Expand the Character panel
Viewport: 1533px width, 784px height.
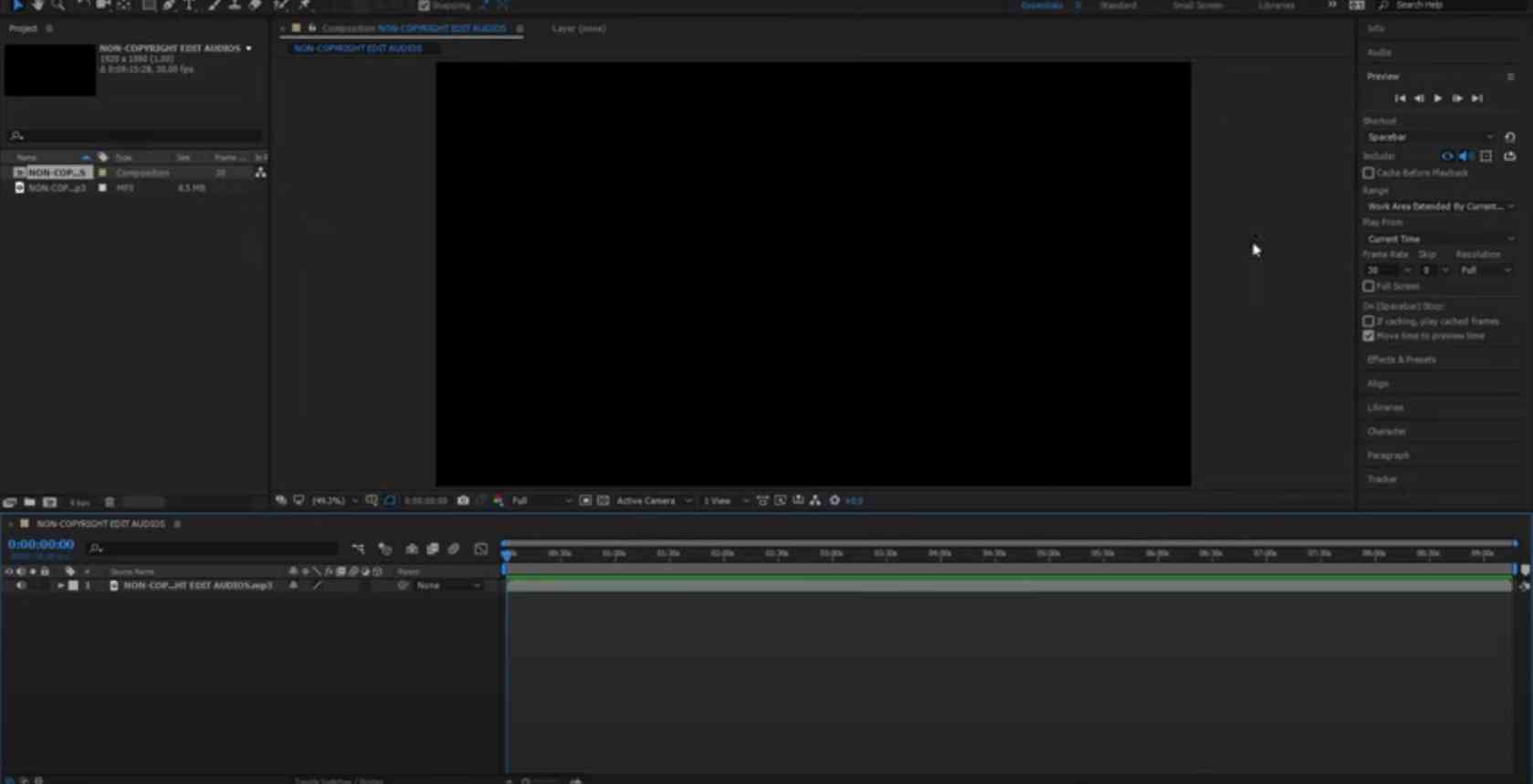[1387, 431]
